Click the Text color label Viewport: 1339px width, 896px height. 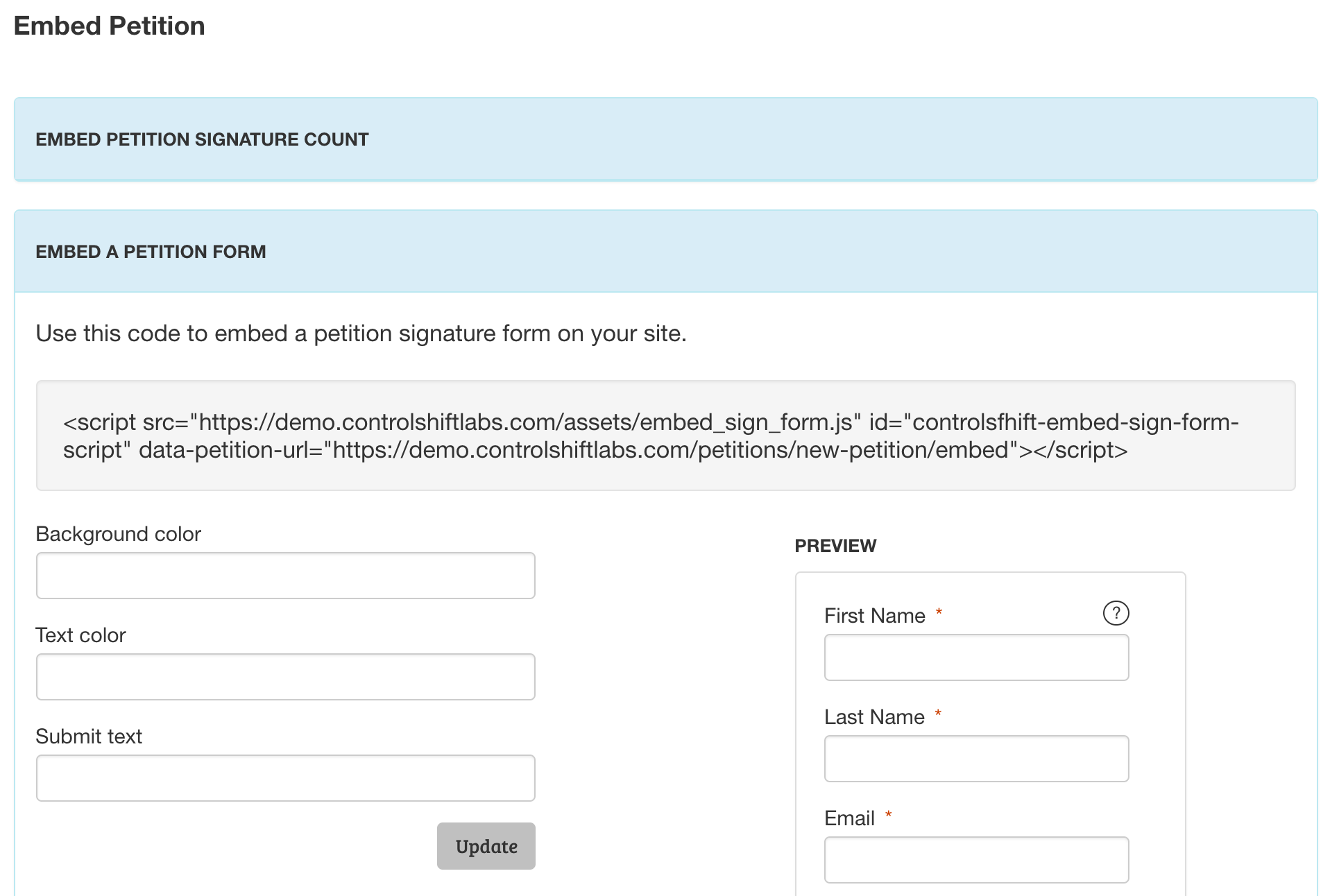coord(80,635)
